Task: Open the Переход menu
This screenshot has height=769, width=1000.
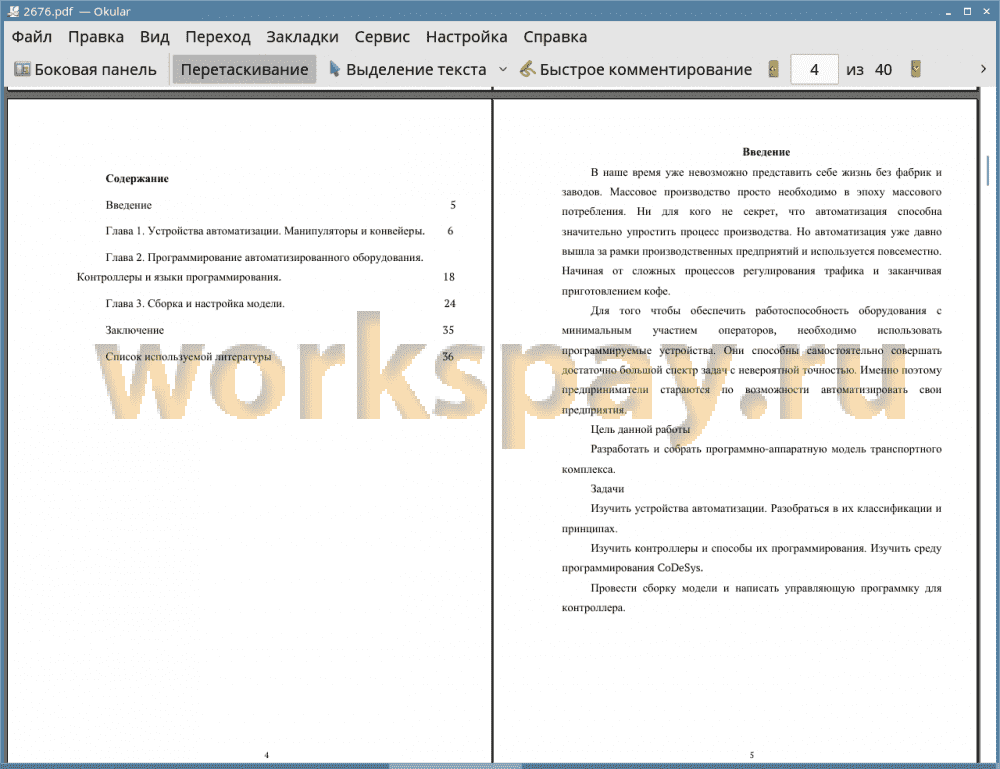Action: point(217,37)
